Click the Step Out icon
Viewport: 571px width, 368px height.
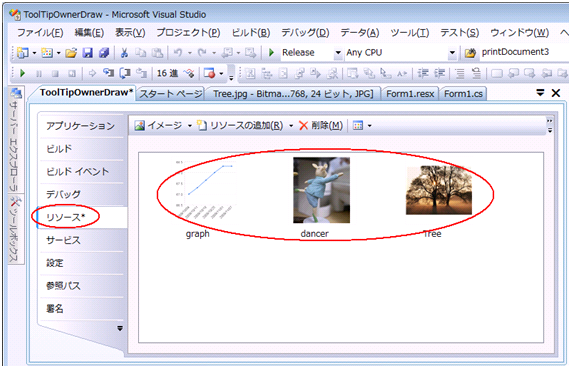(141, 74)
